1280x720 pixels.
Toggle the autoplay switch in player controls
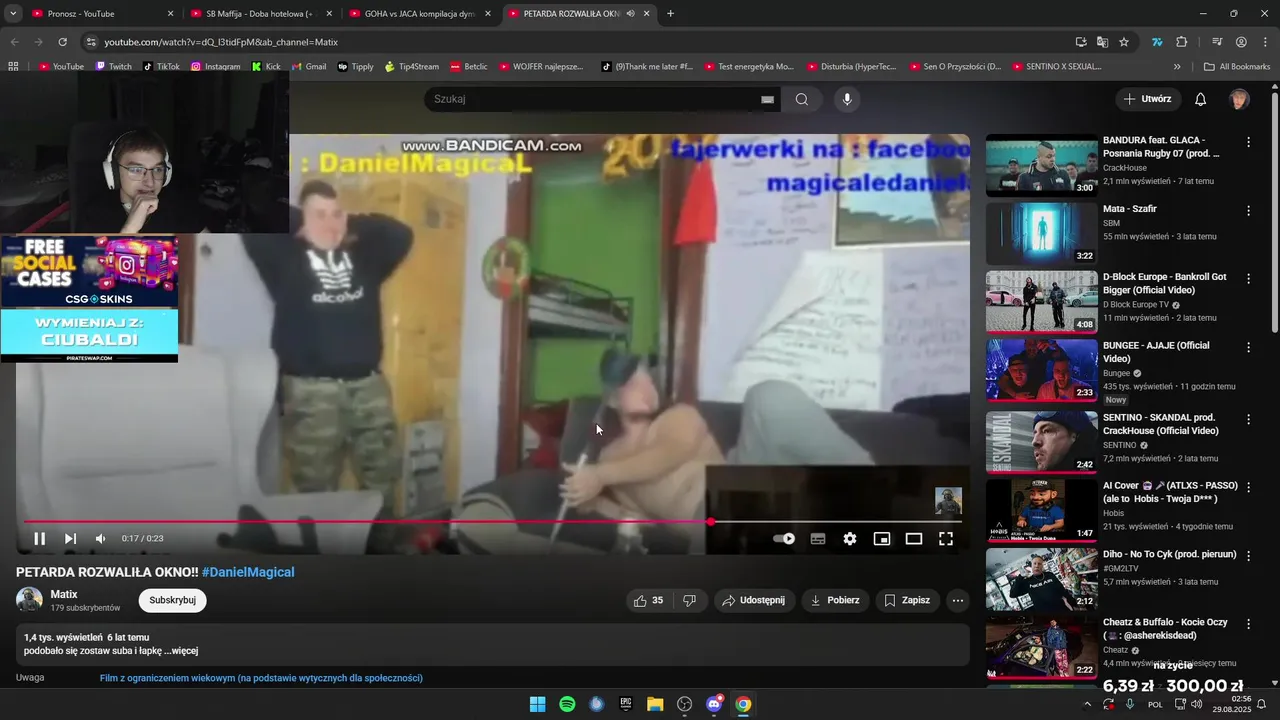pyautogui.click(x=784, y=538)
